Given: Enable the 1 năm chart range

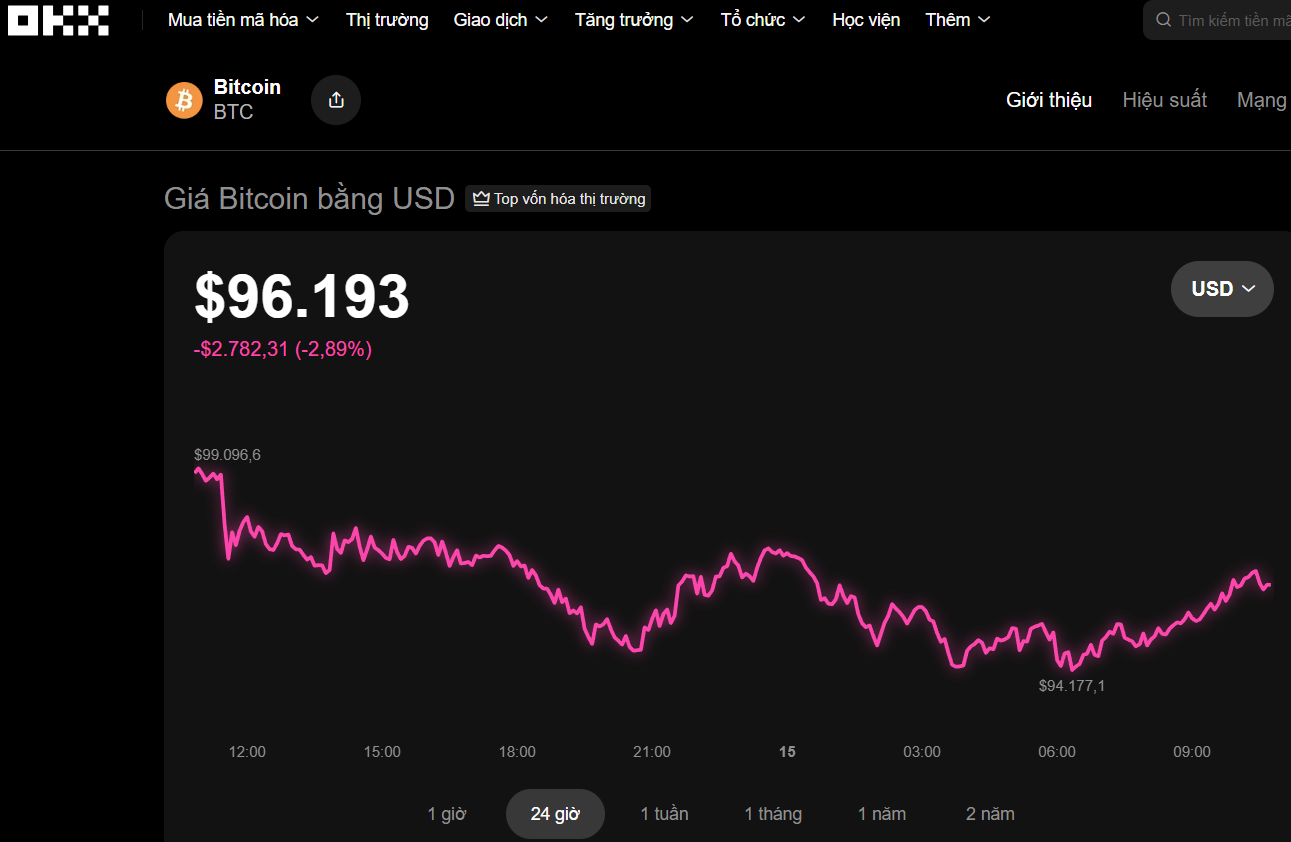Looking at the screenshot, I should point(881,813).
